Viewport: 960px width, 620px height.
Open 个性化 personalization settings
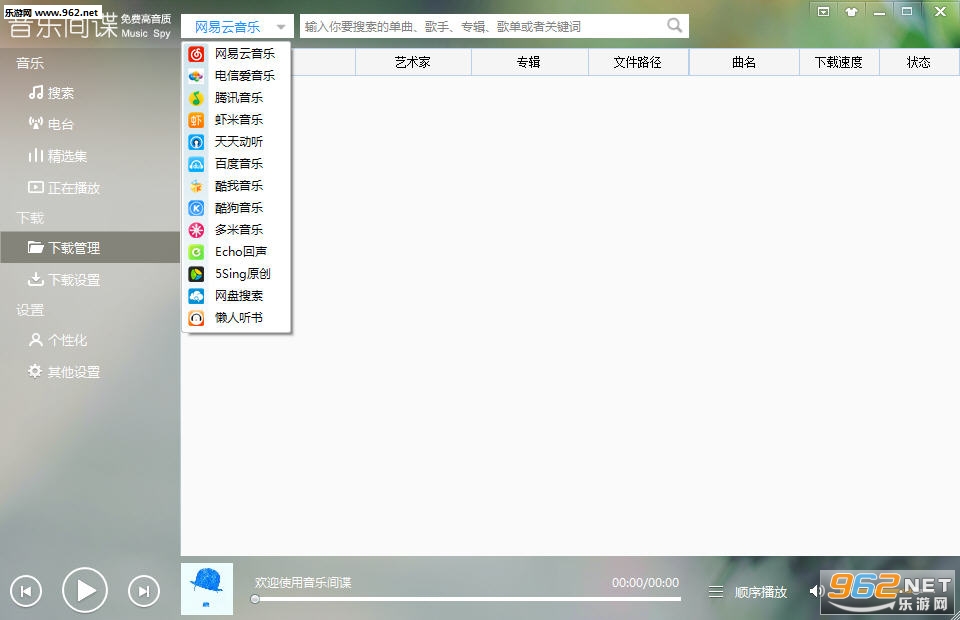58,340
